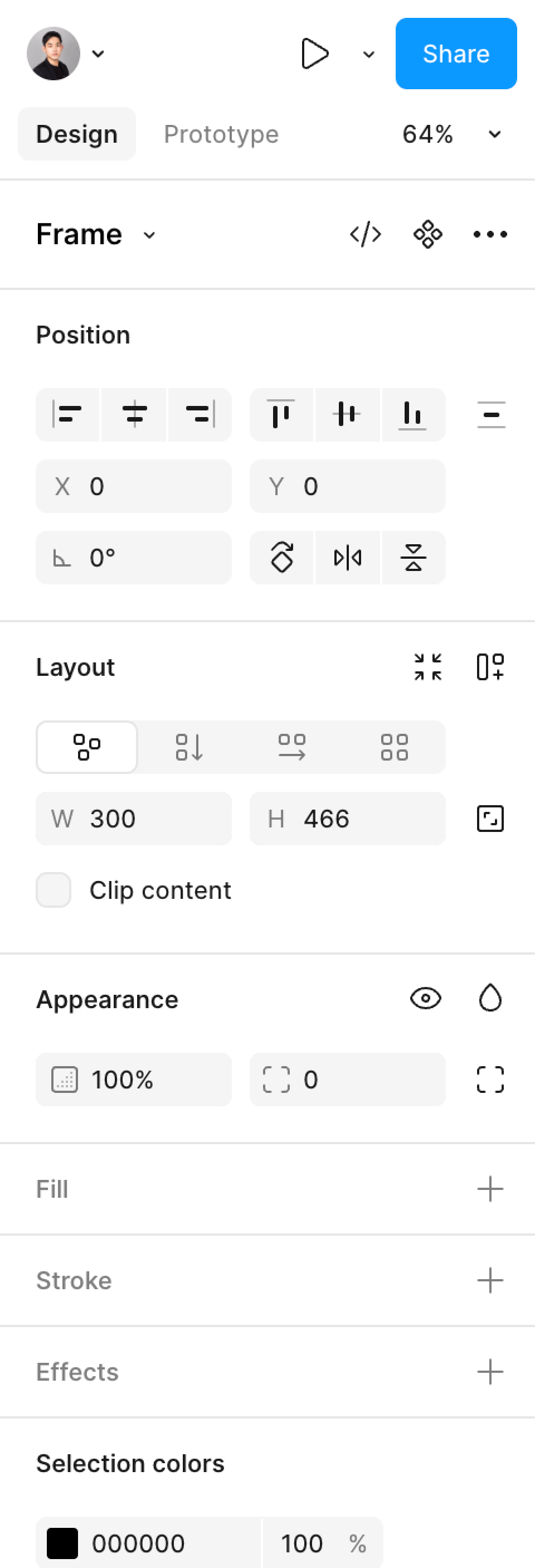Click the individual corners icon

[x=490, y=1079]
